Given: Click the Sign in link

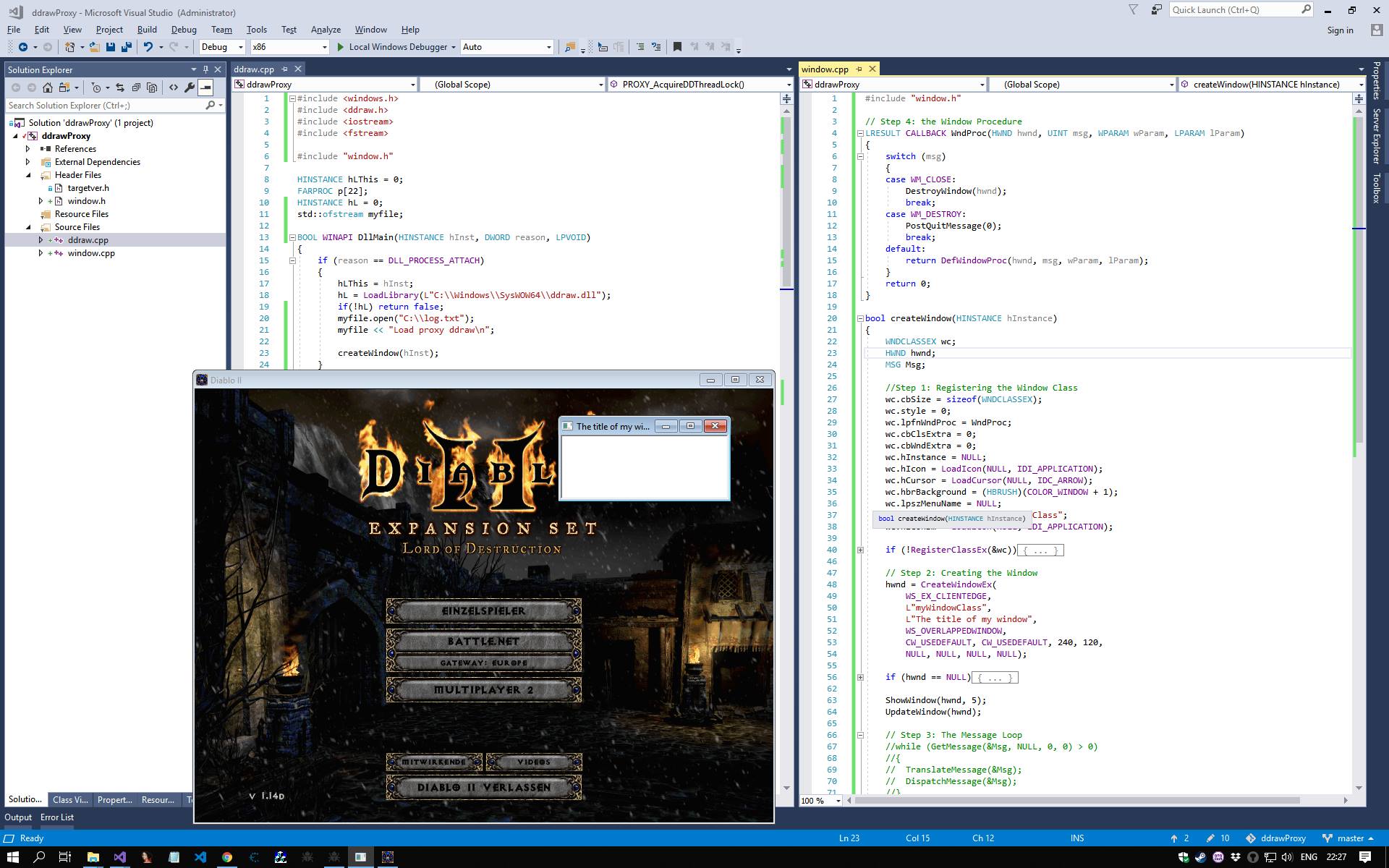Looking at the screenshot, I should pos(1340,30).
